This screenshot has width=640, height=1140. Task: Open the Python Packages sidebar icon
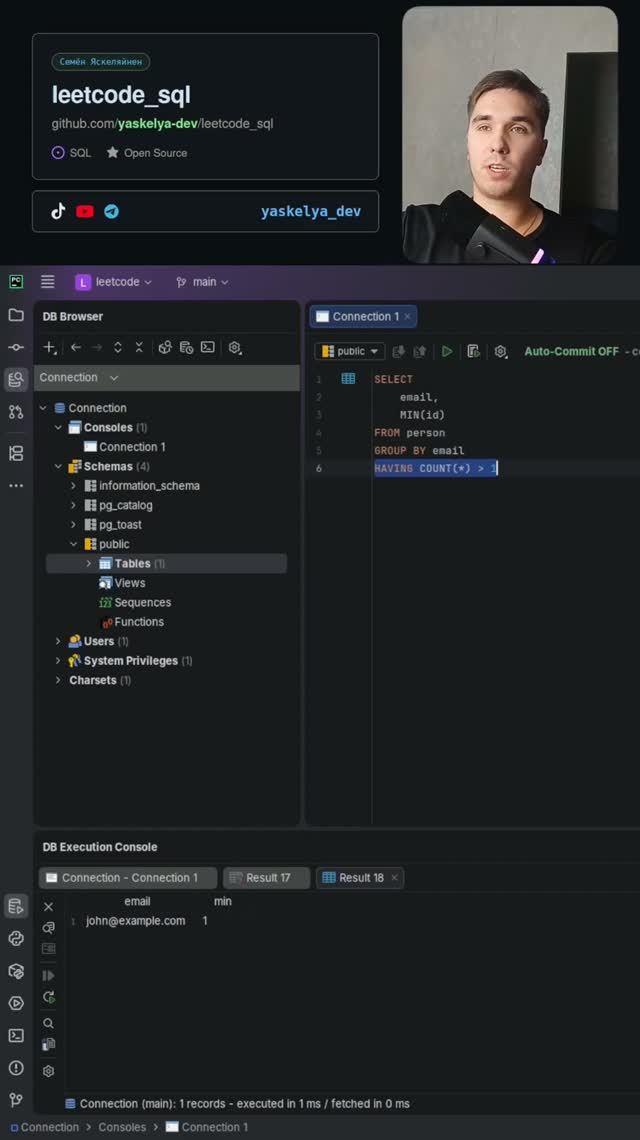(16, 971)
